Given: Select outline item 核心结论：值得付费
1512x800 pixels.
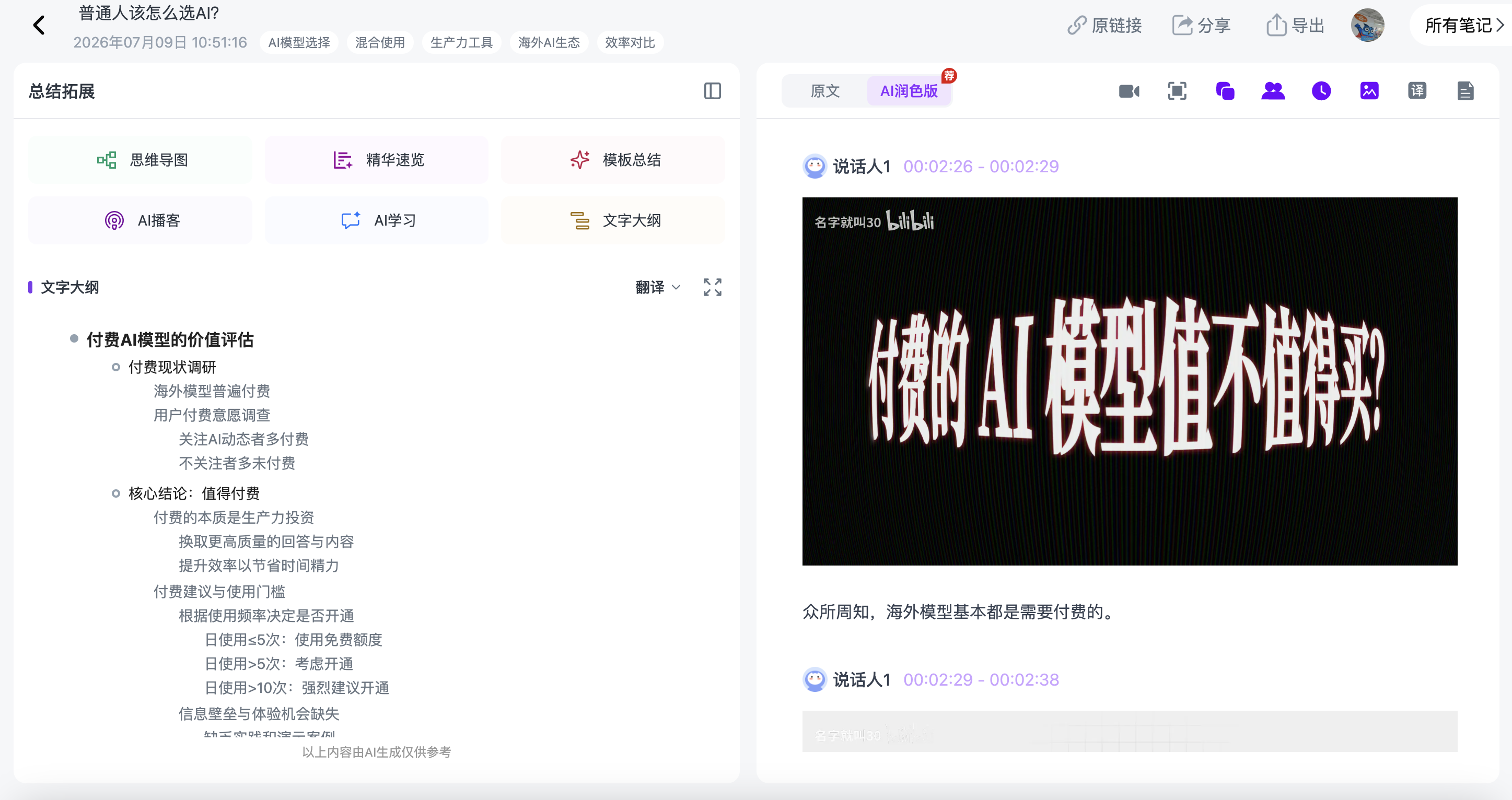Looking at the screenshot, I should pos(194,493).
